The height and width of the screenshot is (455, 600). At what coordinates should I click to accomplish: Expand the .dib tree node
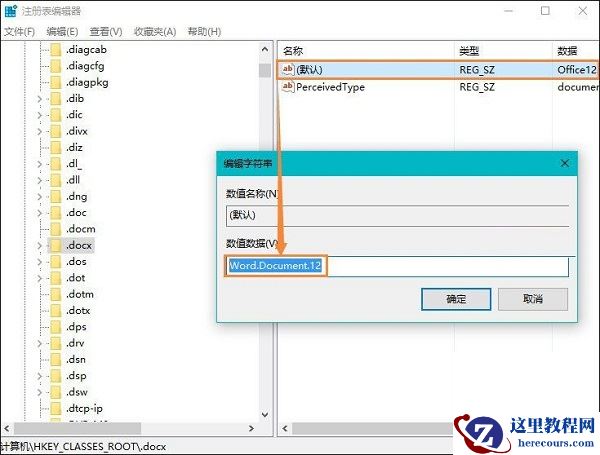(x=39, y=99)
